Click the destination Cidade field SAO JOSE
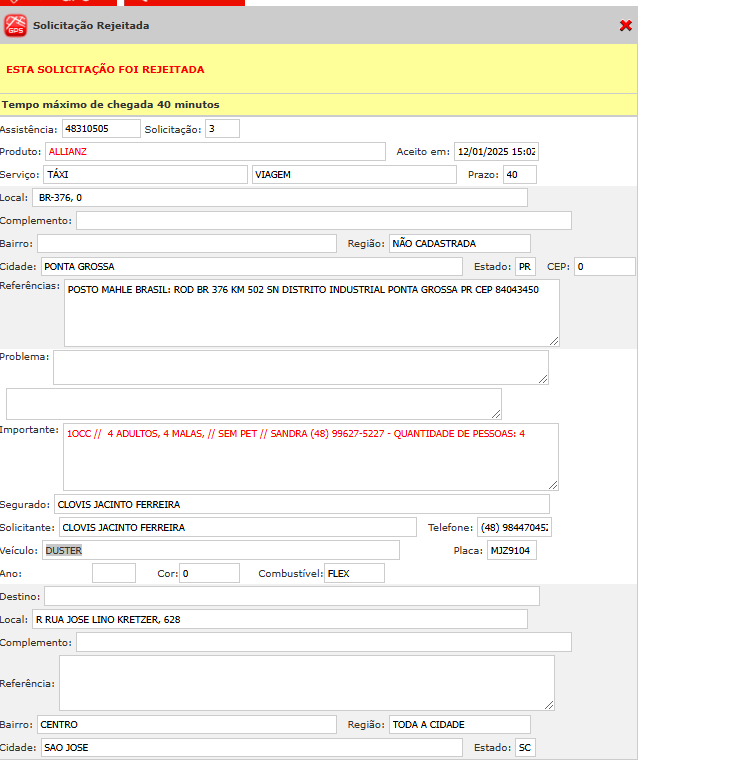The image size is (742, 780). click(x=252, y=748)
